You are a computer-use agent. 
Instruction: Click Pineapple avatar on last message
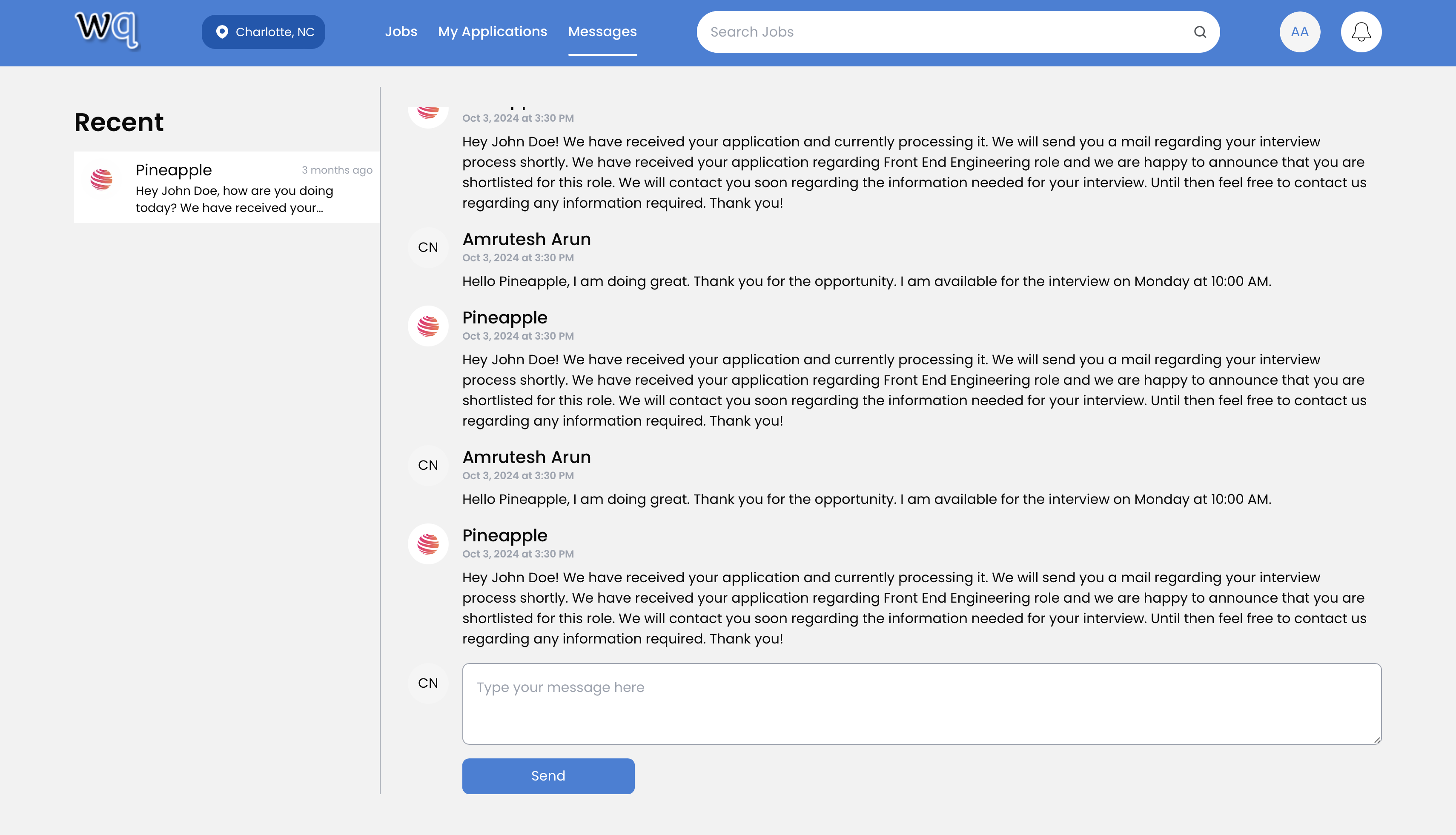(428, 543)
